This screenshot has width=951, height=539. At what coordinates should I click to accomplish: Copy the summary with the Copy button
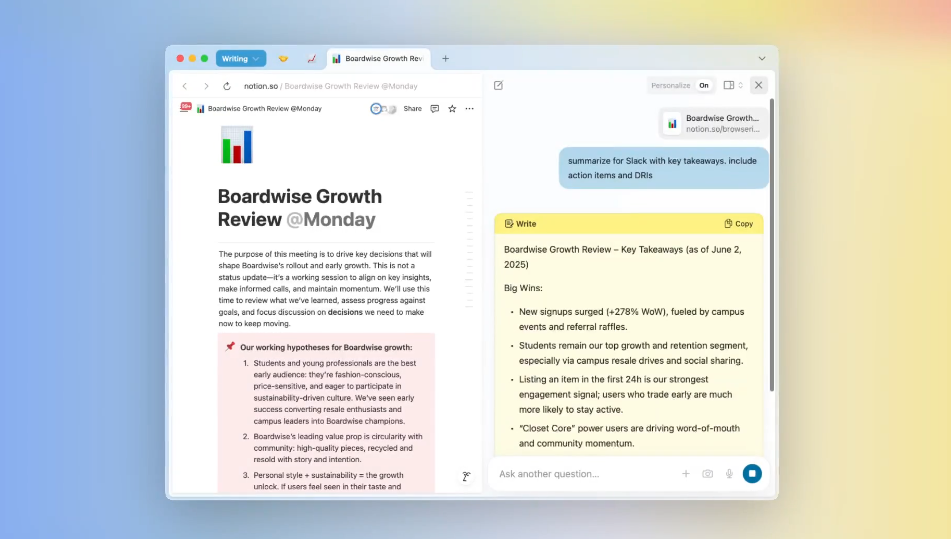coord(739,224)
